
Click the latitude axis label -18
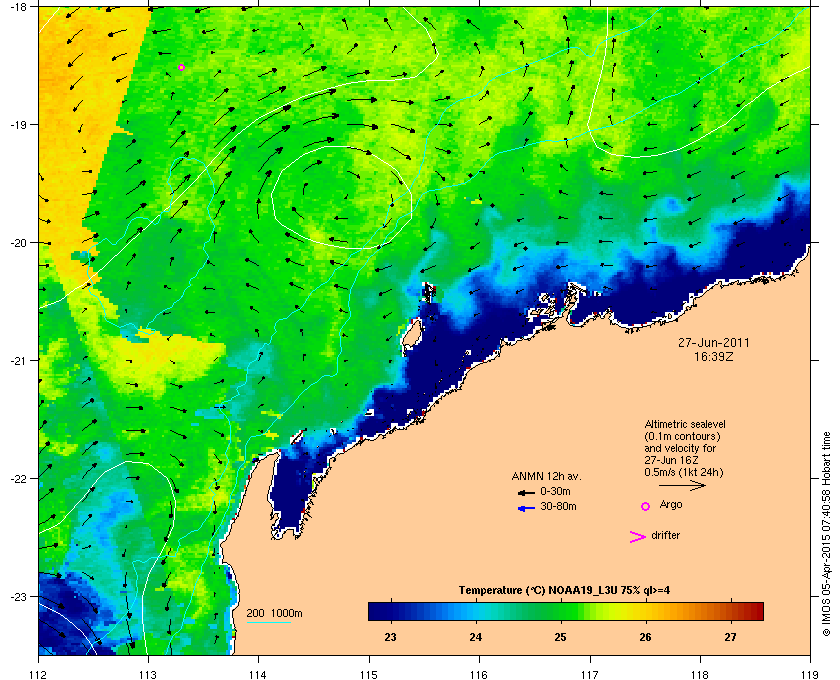(18, 6)
